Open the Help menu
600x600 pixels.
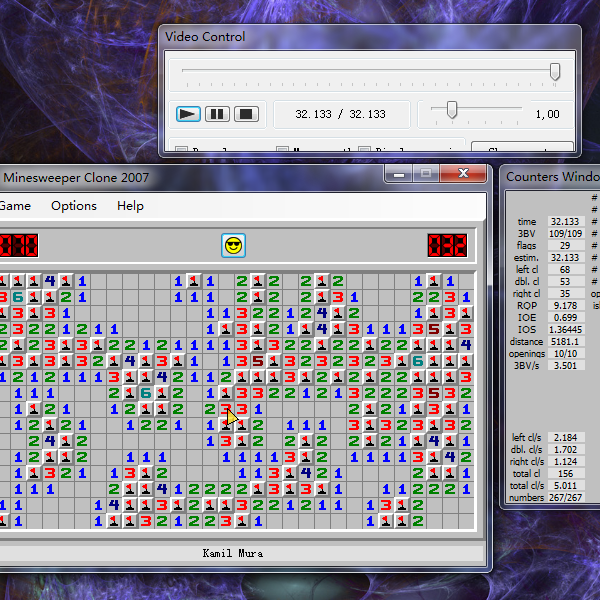tap(130, 206)
